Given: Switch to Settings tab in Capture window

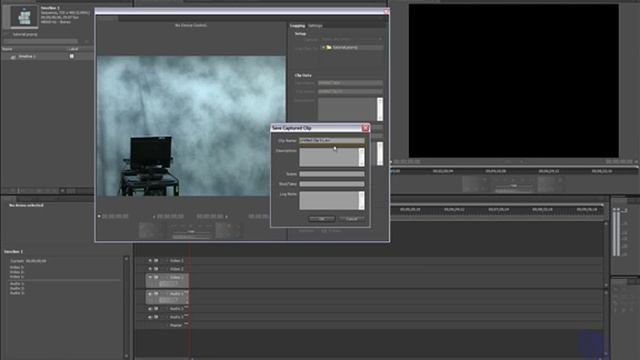Looking at the screenshot, I should coord(315,26).
